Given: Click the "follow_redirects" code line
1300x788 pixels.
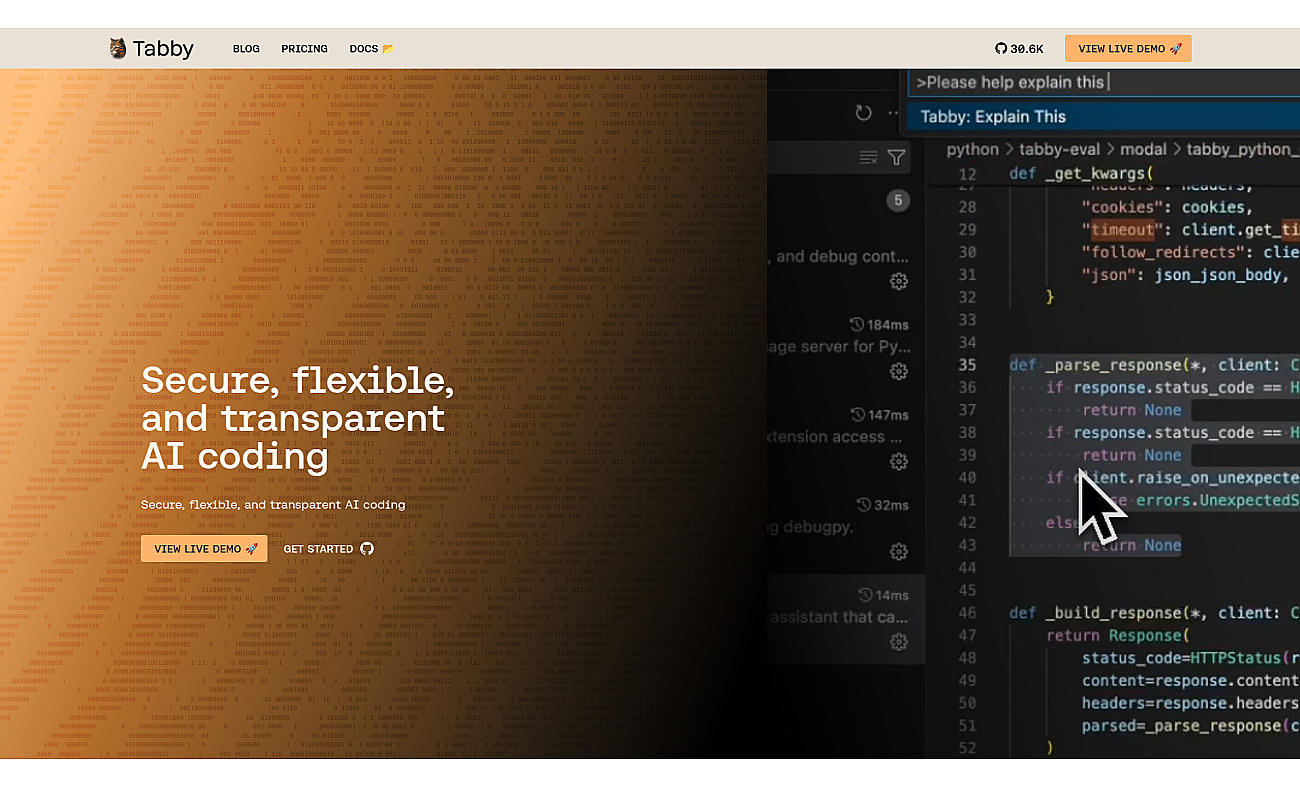Looking at the screenshot, I should 1190,252.
